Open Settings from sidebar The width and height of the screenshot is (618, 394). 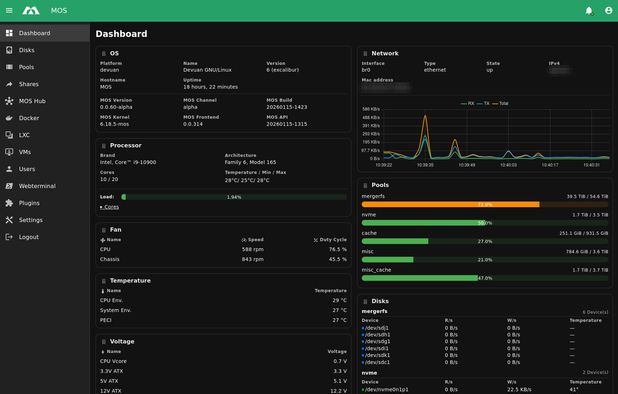(x=45, y=220)
